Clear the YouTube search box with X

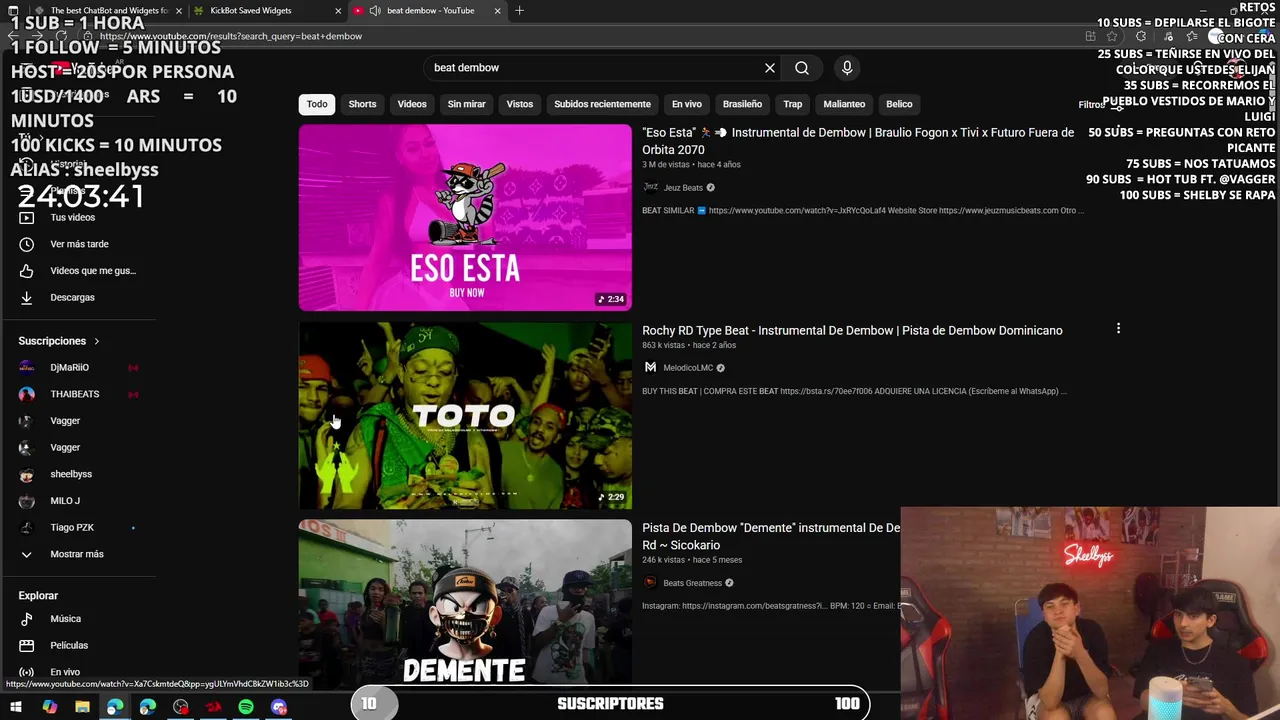click(770, 68)
